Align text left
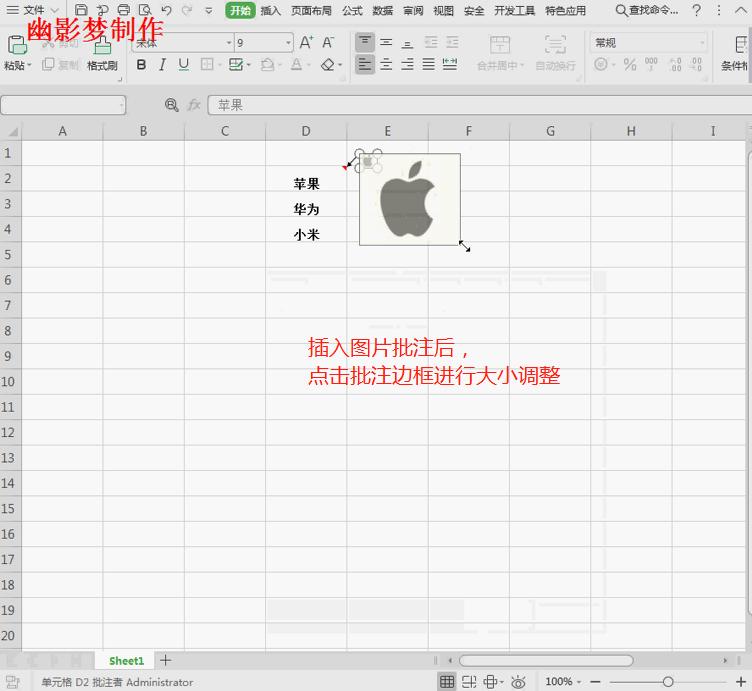752x691 pixels. pyautogui.click(x=365, y=64)
